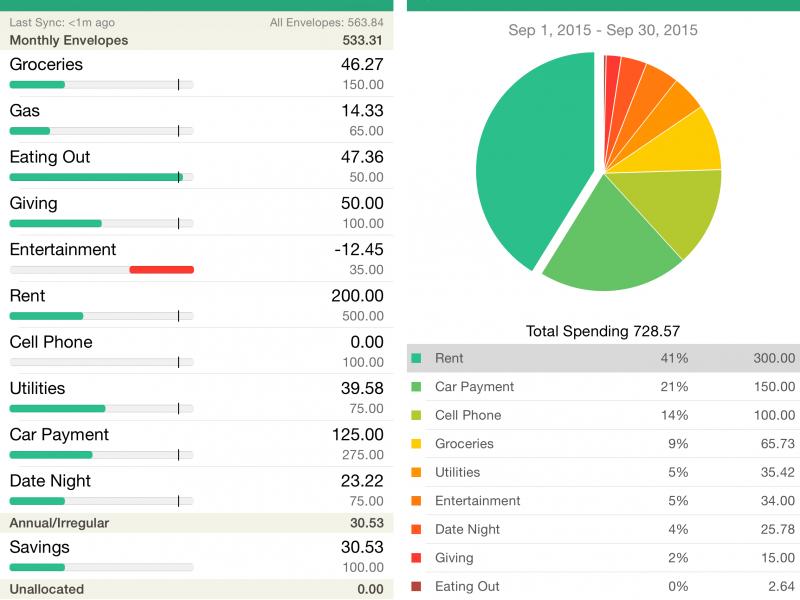Click the Giving legend red square
The width and height of the screenshot is (800, 600).
click(416, 558)
